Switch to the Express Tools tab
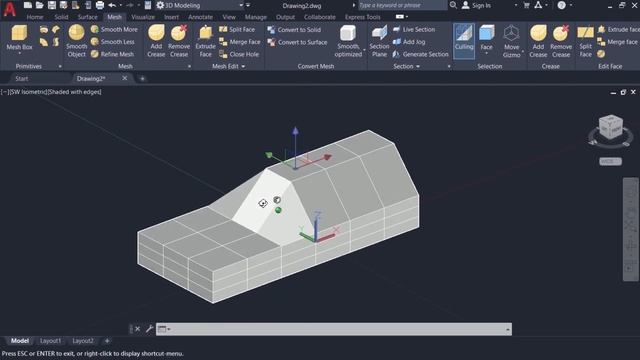 [362, 17]
